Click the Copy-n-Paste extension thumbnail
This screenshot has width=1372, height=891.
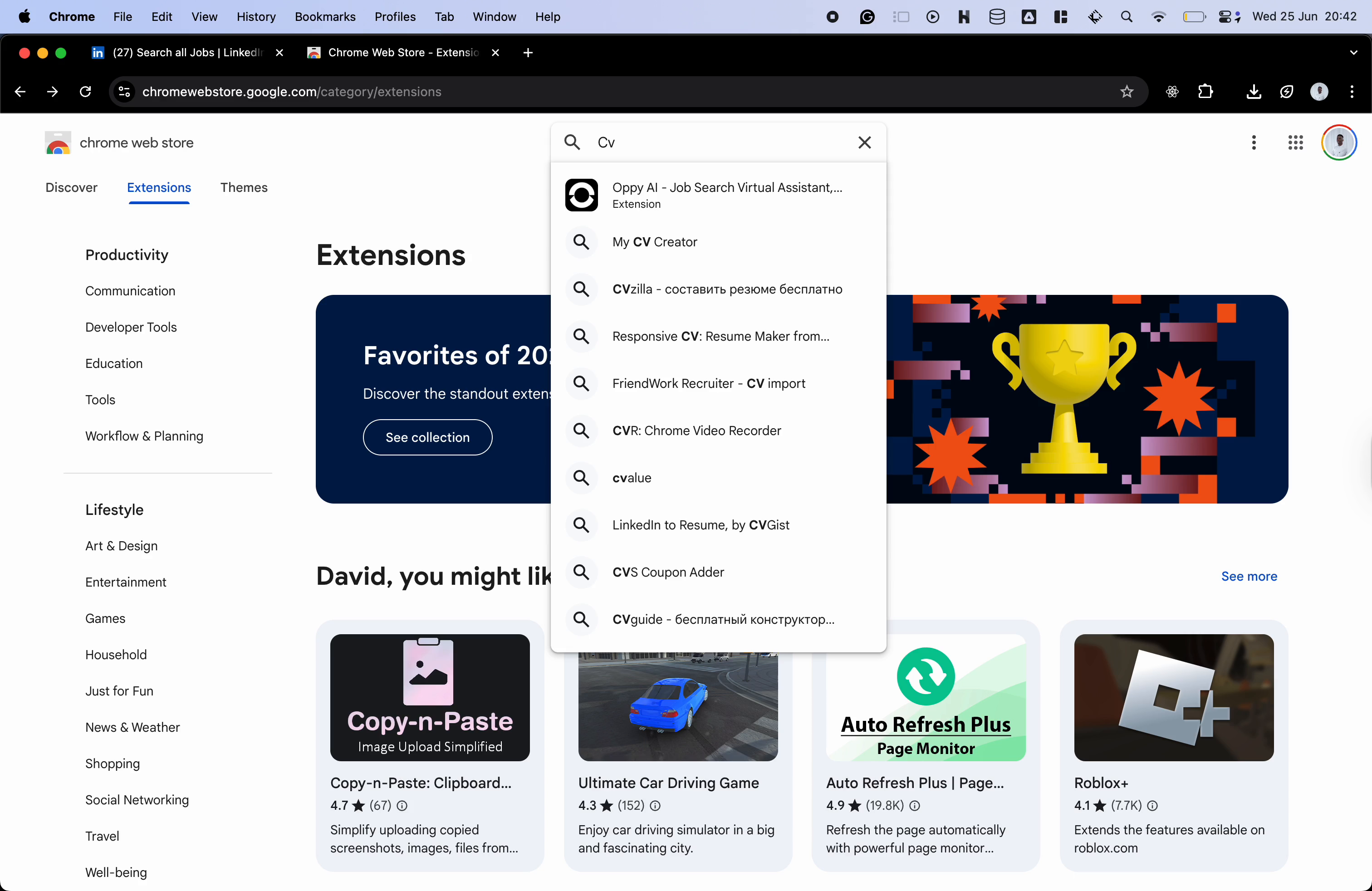point(430,697)
